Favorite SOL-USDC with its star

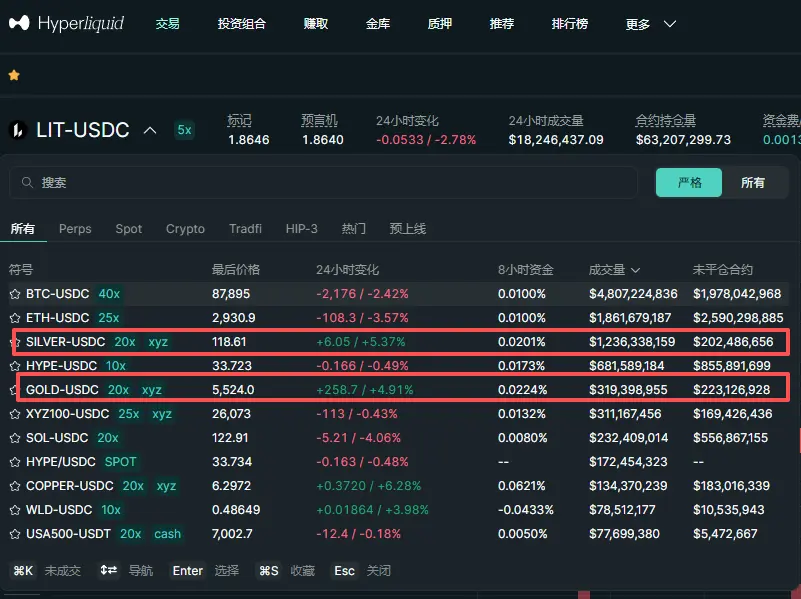pos(15,438)
